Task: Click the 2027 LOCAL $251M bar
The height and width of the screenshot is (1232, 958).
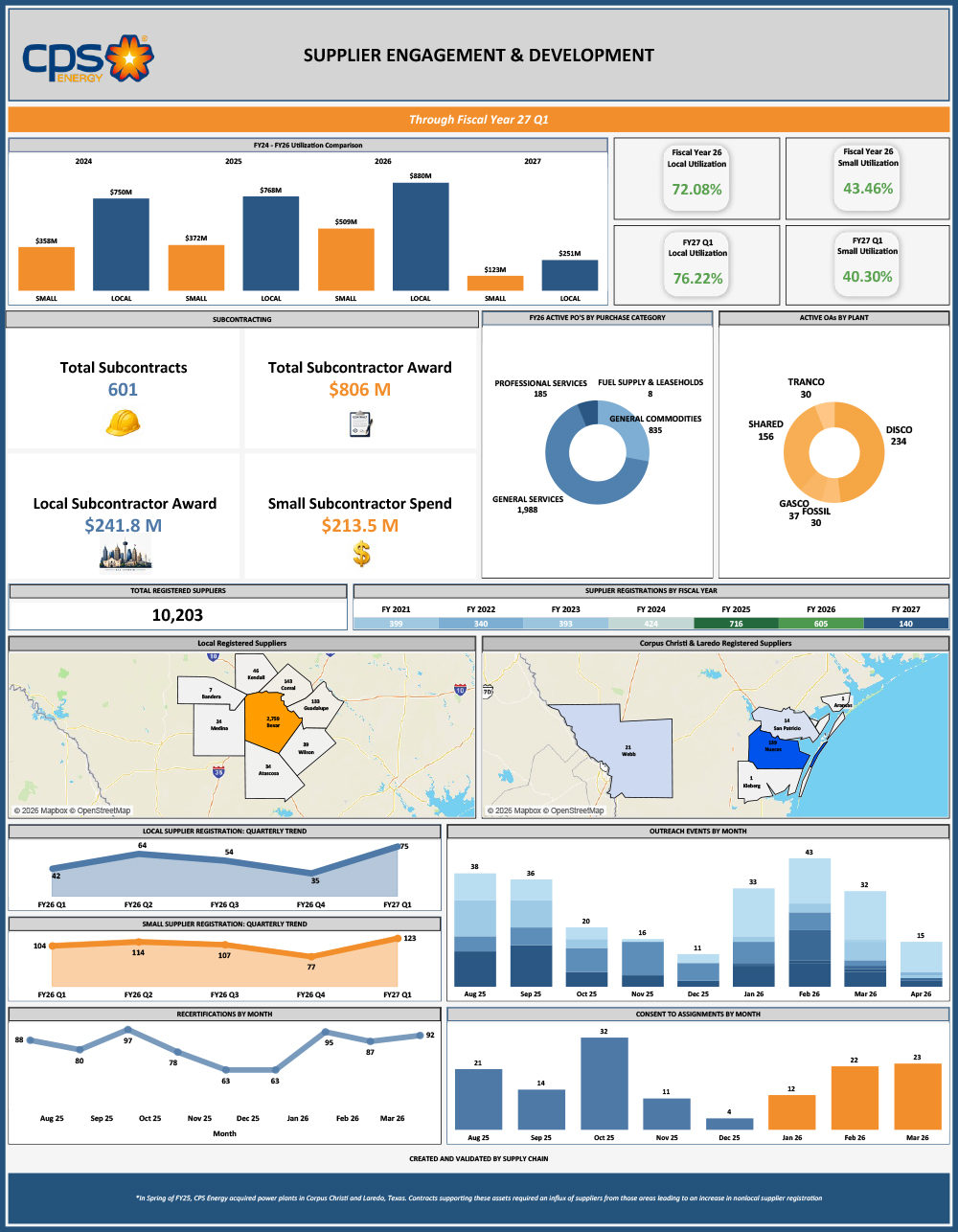Action: click(x=570, y=275)
